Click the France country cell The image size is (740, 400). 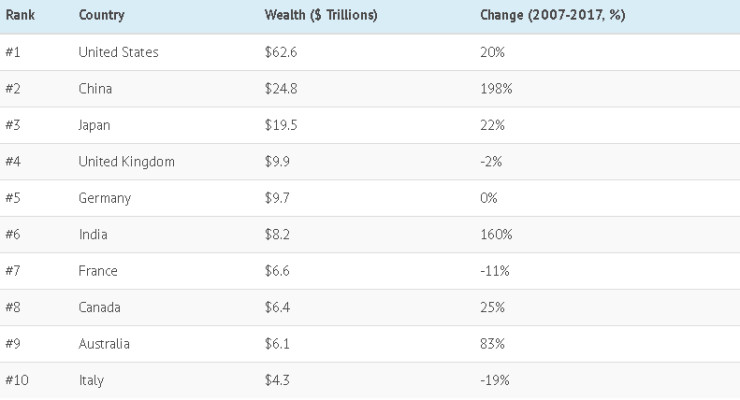click(x=98, y=271)
